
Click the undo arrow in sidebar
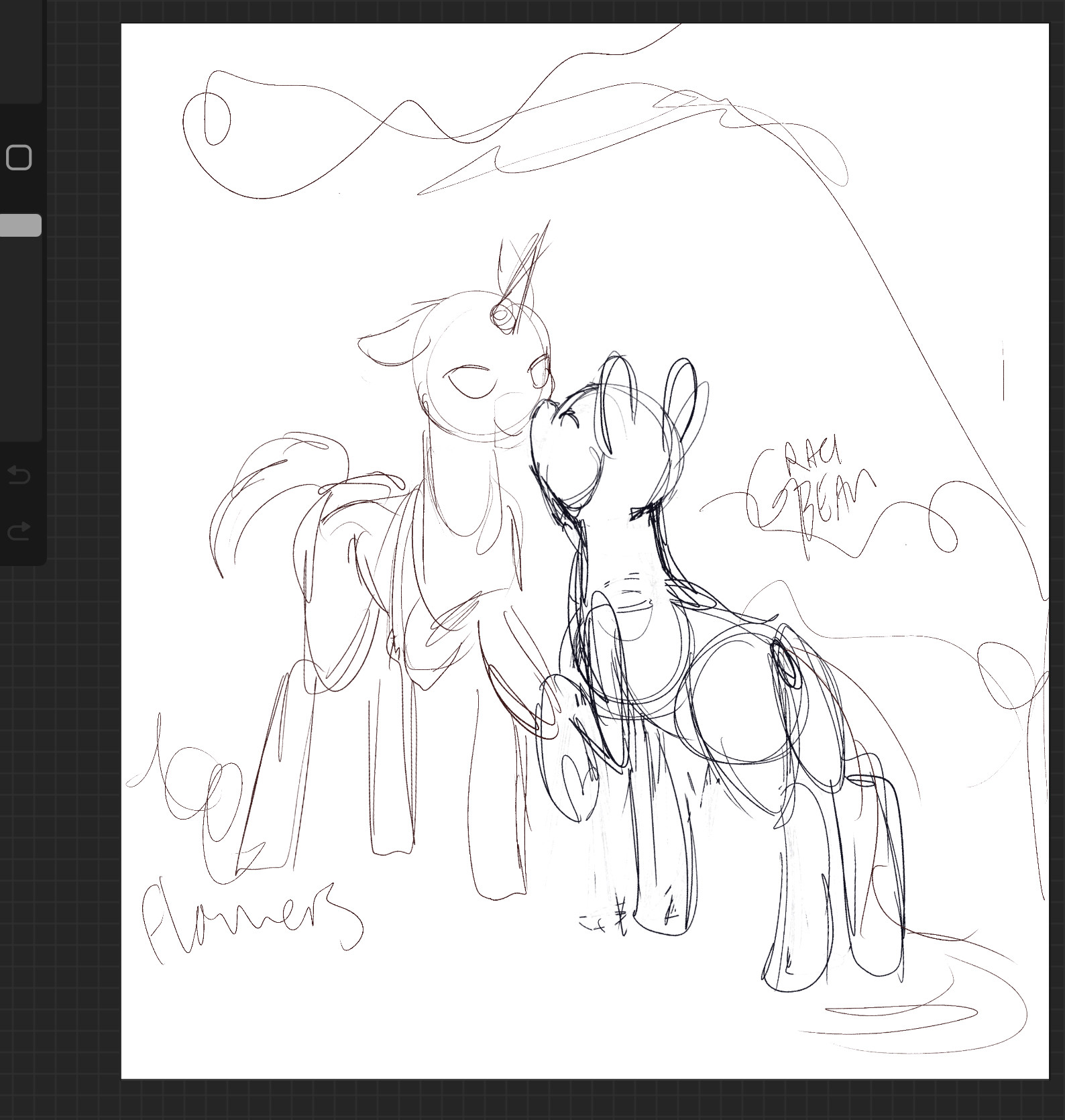pyautogui.click(x=19, y=475)
